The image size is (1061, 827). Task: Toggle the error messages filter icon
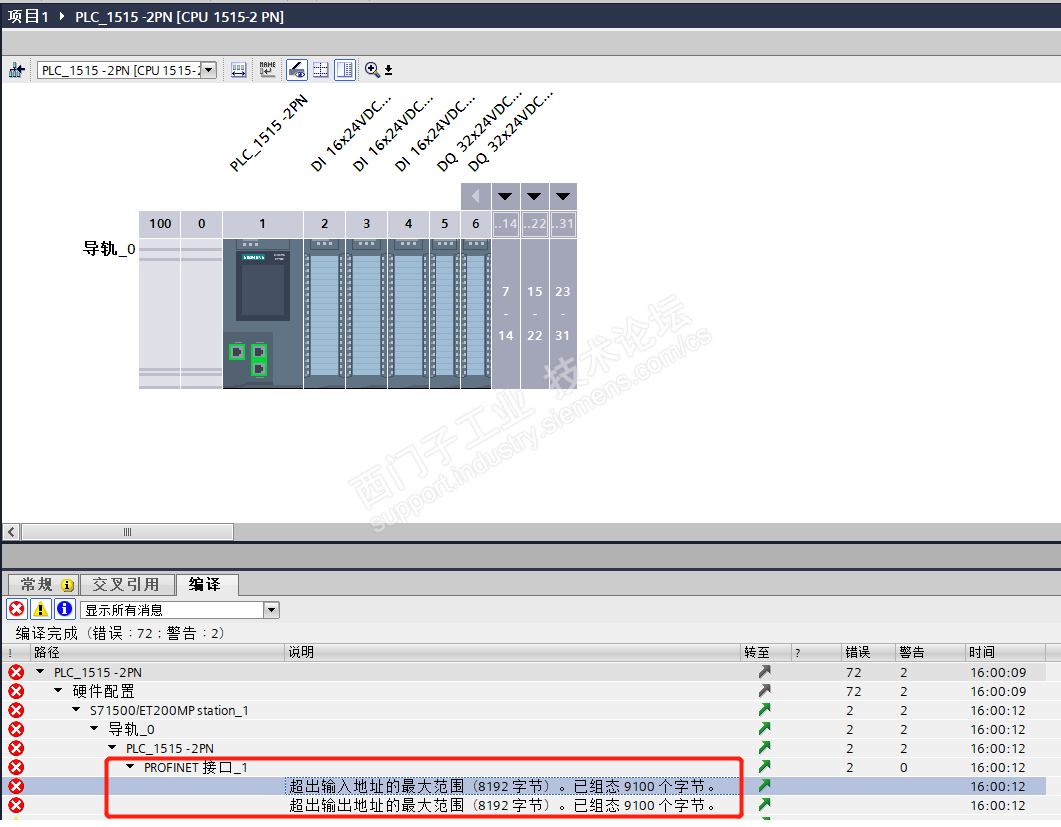pyautogui.click(x=17, y=610)
